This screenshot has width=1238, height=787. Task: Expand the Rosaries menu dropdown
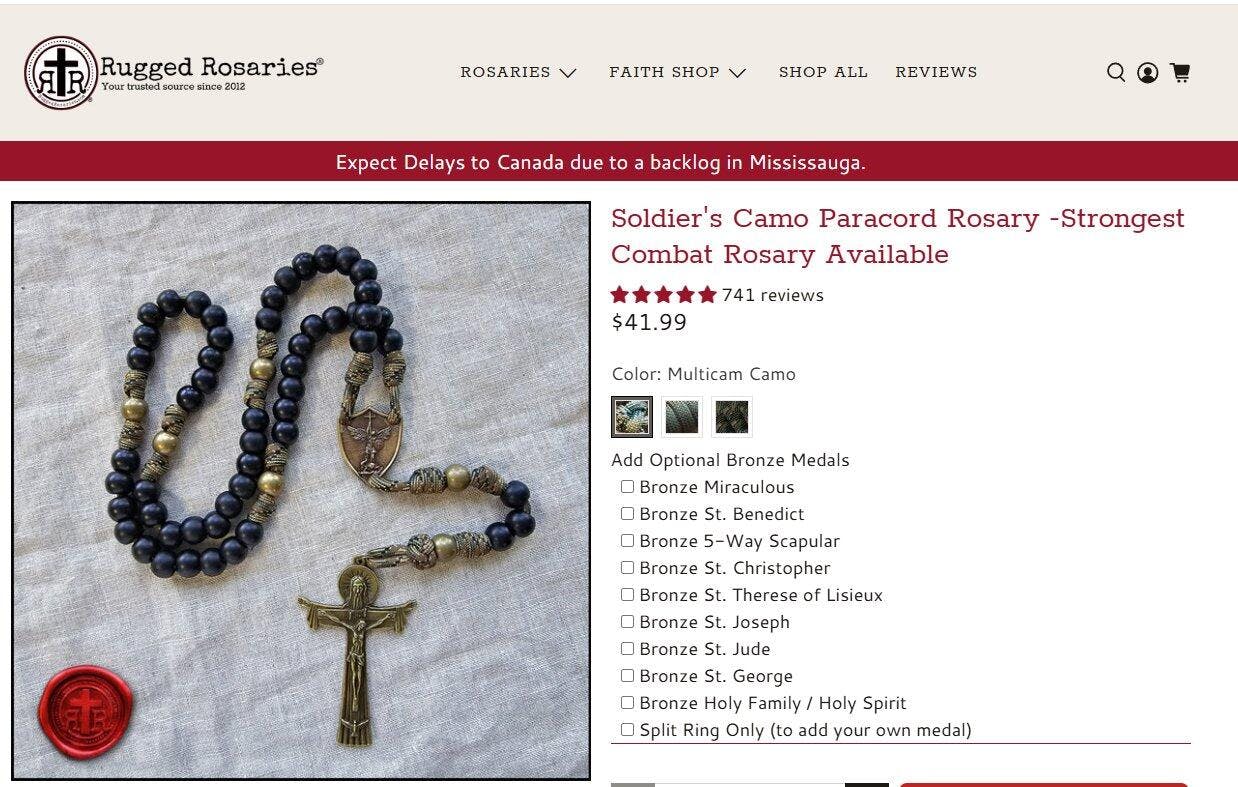coord(518,72)
